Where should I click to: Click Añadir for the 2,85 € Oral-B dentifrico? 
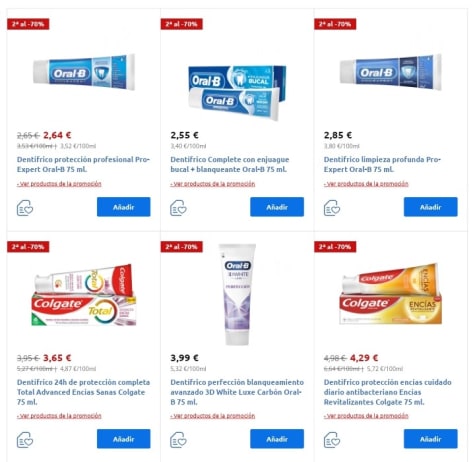pos(431,207)
